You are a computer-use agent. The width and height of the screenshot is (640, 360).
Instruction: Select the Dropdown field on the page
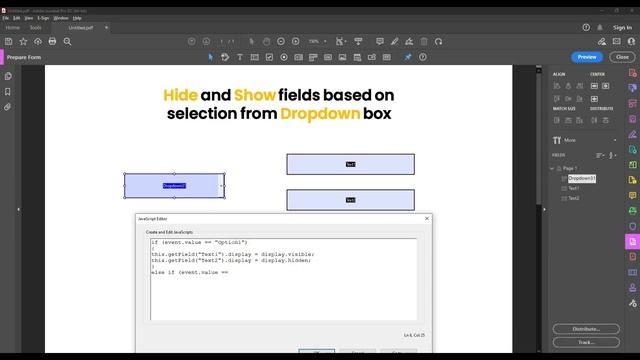pos(174,186)
